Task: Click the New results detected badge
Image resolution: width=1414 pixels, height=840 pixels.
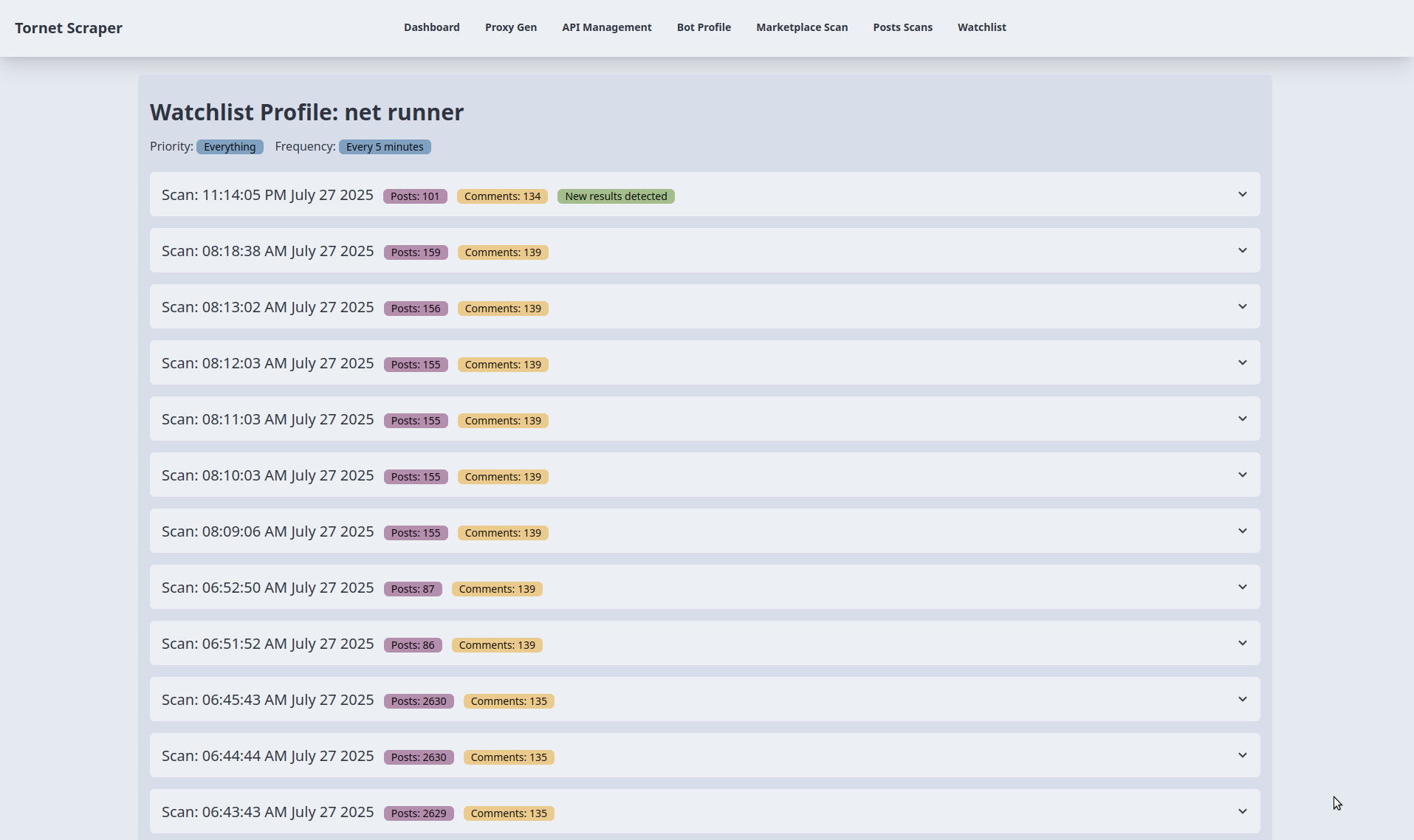Action: point(616,196)
